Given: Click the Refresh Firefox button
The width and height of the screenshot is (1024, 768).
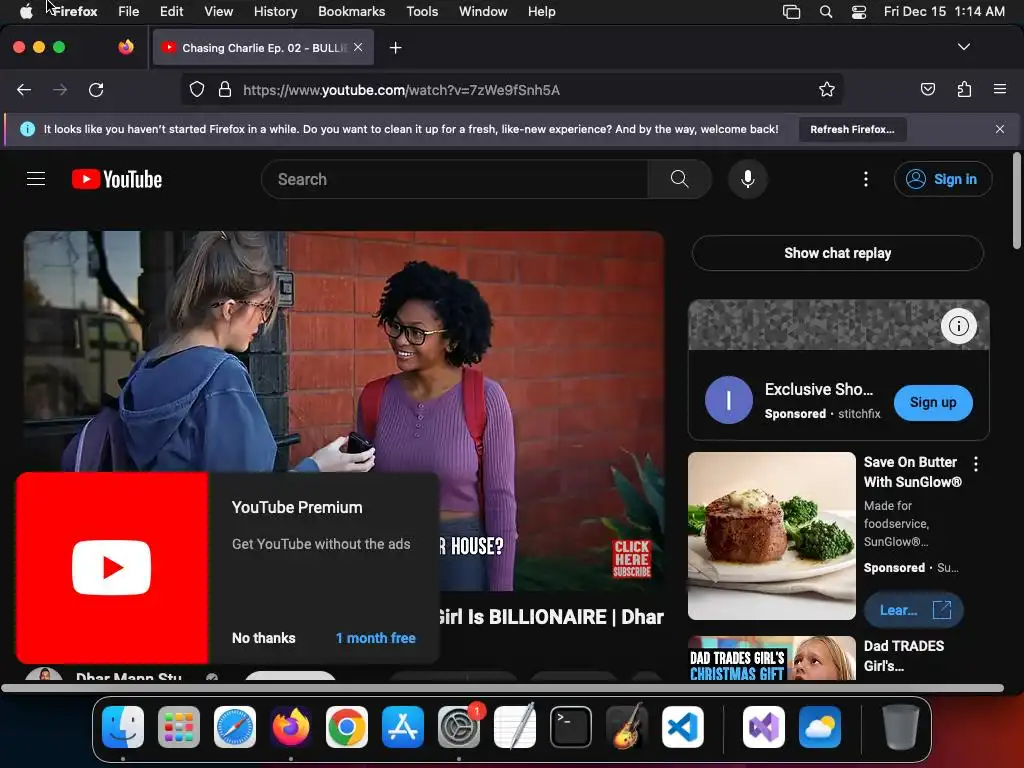Looking at the screenshot, I should [852, 129].
